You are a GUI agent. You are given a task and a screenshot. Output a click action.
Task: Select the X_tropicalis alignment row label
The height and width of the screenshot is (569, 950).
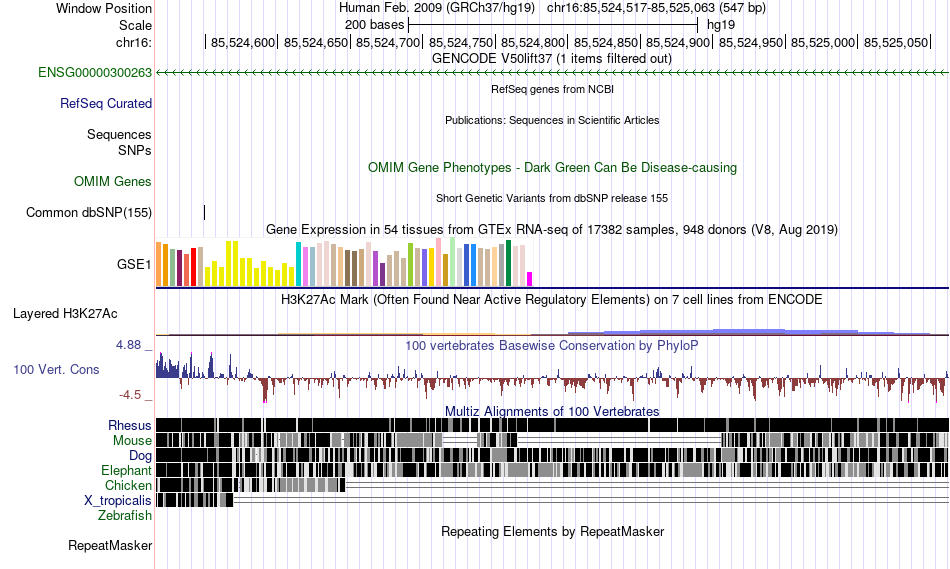coord(118,501)
